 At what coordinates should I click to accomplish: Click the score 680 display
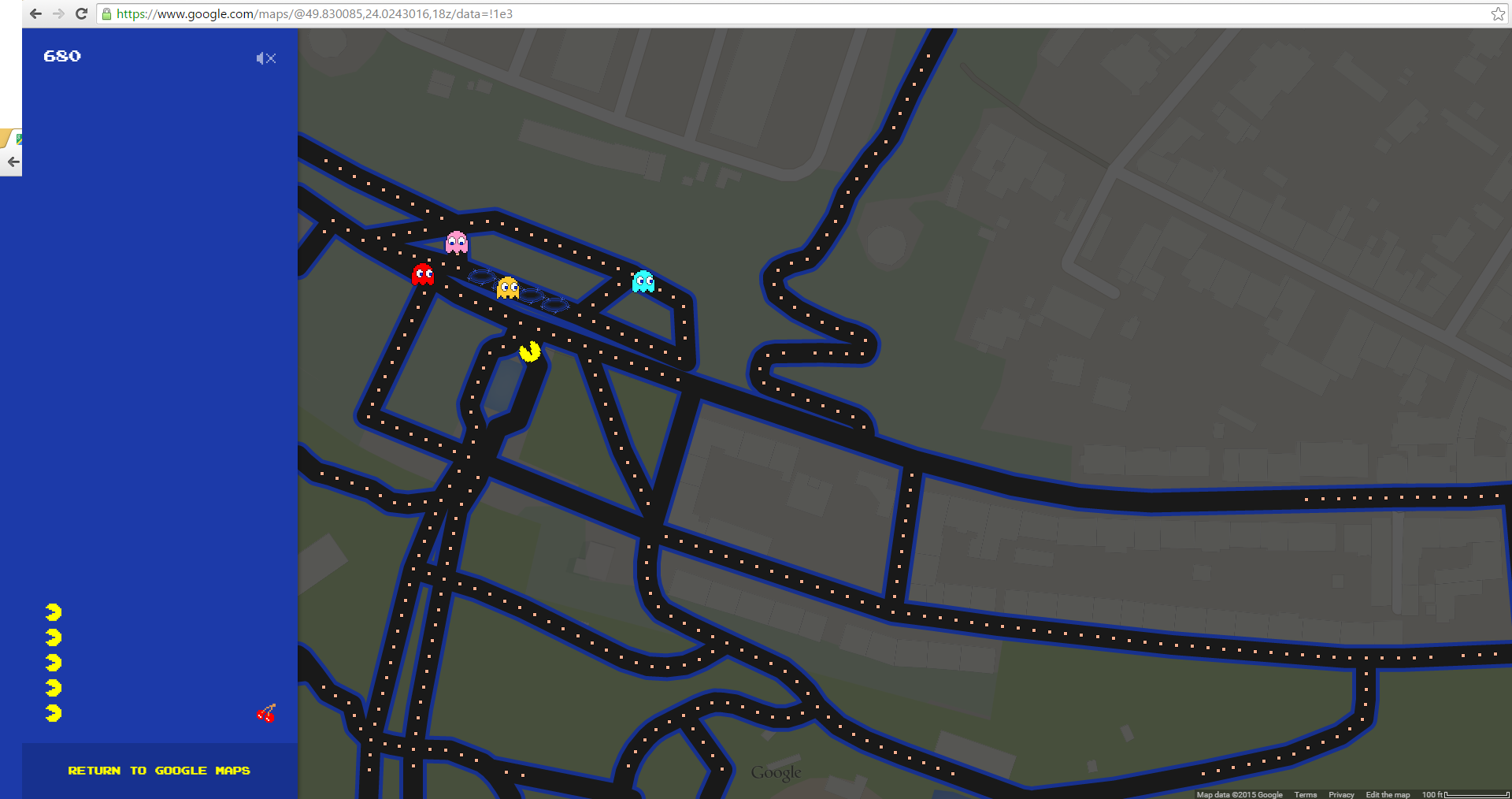(62, 56)
